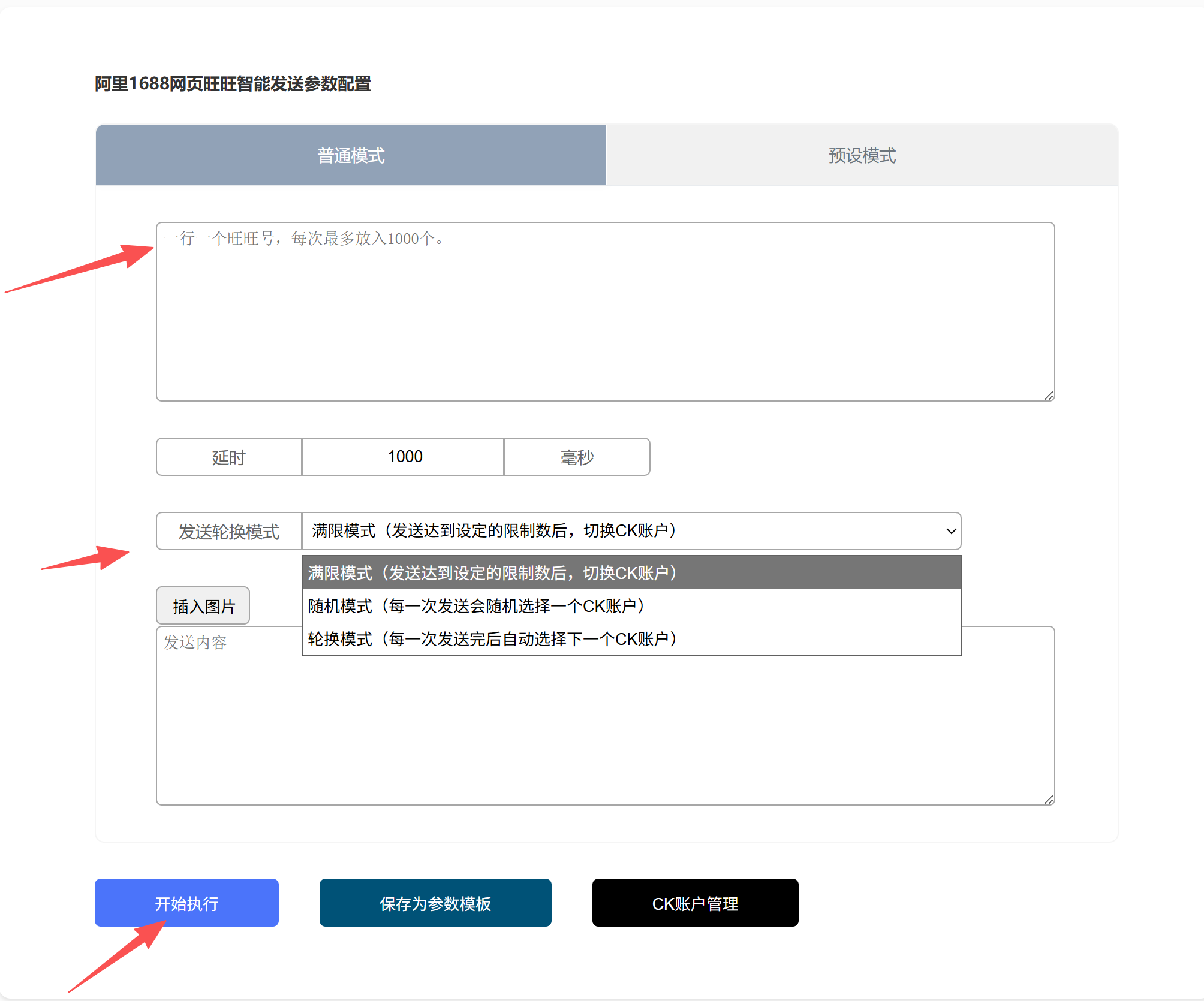1204x1001 pixels.
Task: Switch to the 普通模式 tab
Action: [x=351, y=155]
